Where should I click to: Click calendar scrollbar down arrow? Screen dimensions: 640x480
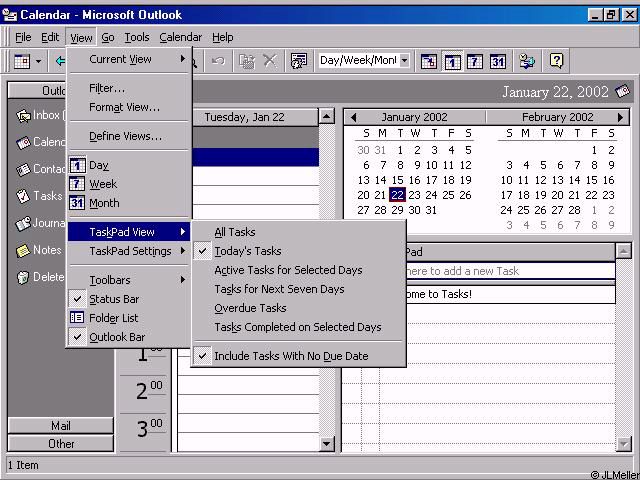[x=327, y=444]
